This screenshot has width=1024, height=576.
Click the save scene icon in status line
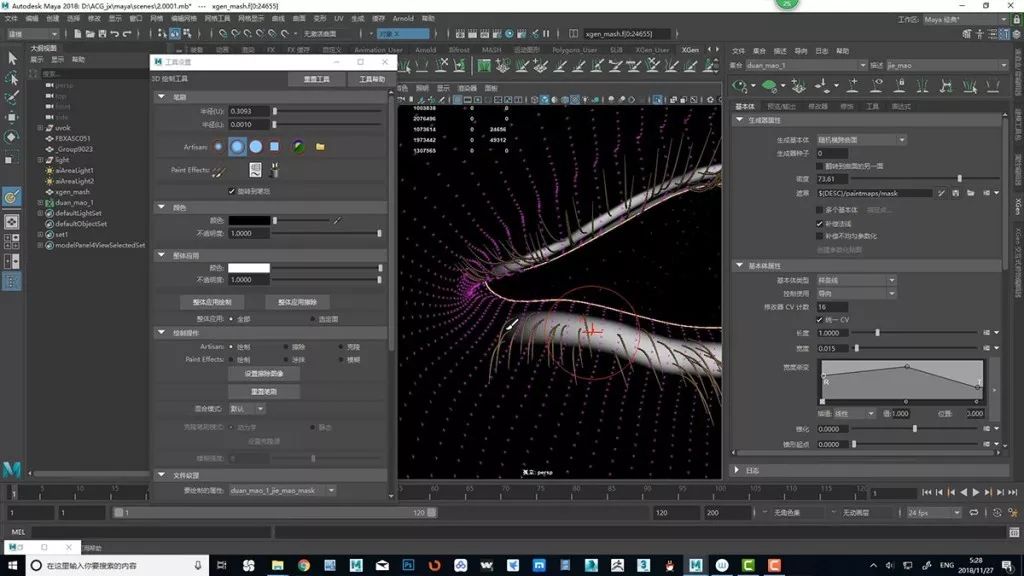pyautogui.click(x=103, y=33)
